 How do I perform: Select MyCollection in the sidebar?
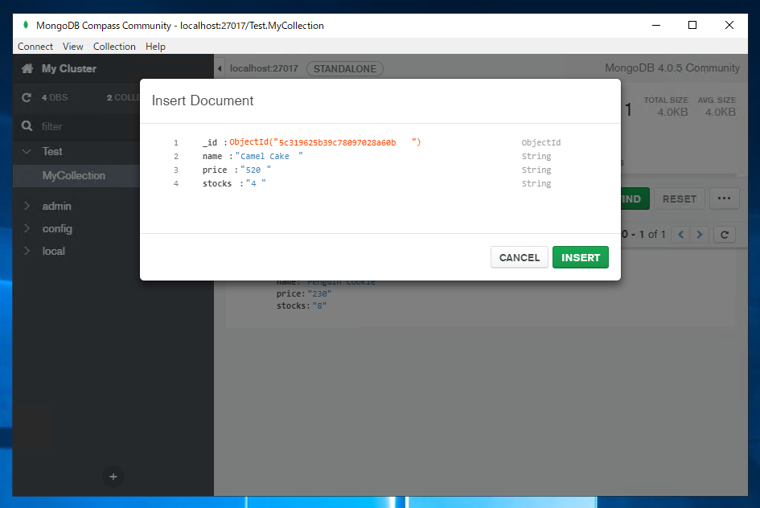click(74, 175)
